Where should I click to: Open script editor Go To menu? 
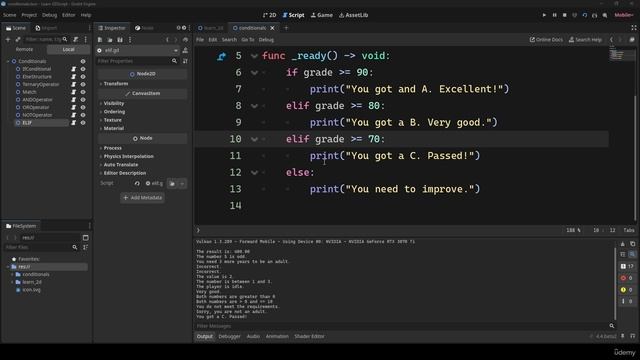coord(248,40)
